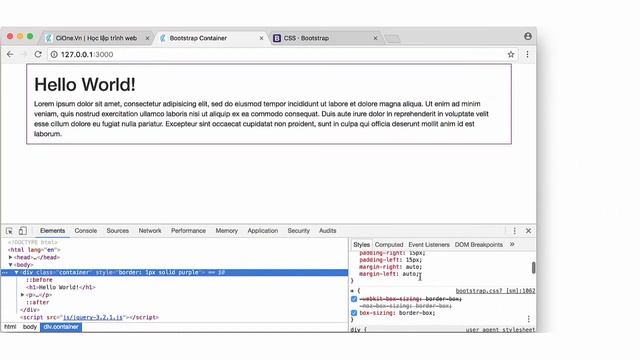Open the Performance panel tab
Screen dimensions: 640x360
pos(188,231)
